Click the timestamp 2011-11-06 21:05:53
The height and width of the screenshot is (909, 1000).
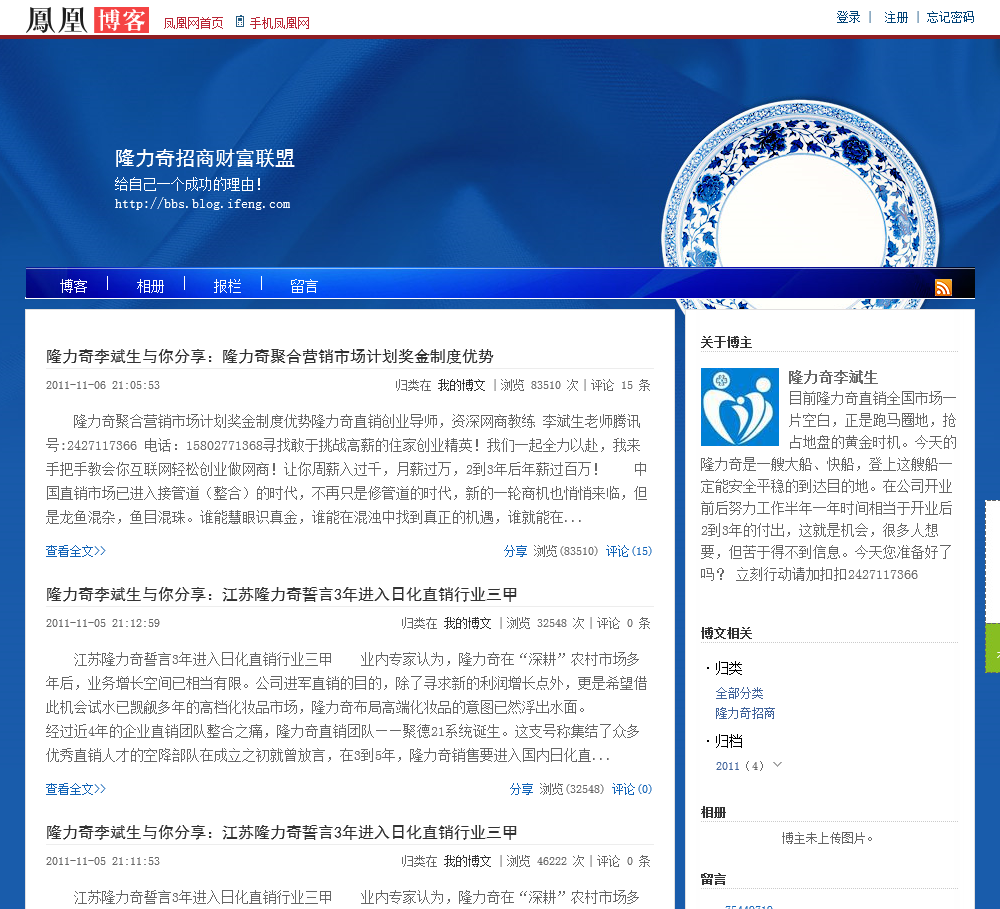(103, 385)
